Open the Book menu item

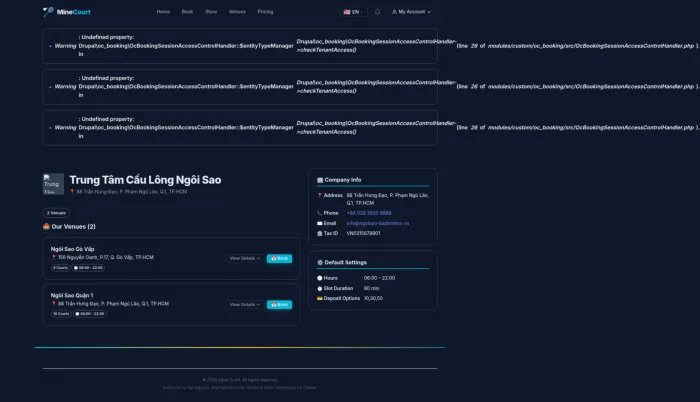coord(188,12)
